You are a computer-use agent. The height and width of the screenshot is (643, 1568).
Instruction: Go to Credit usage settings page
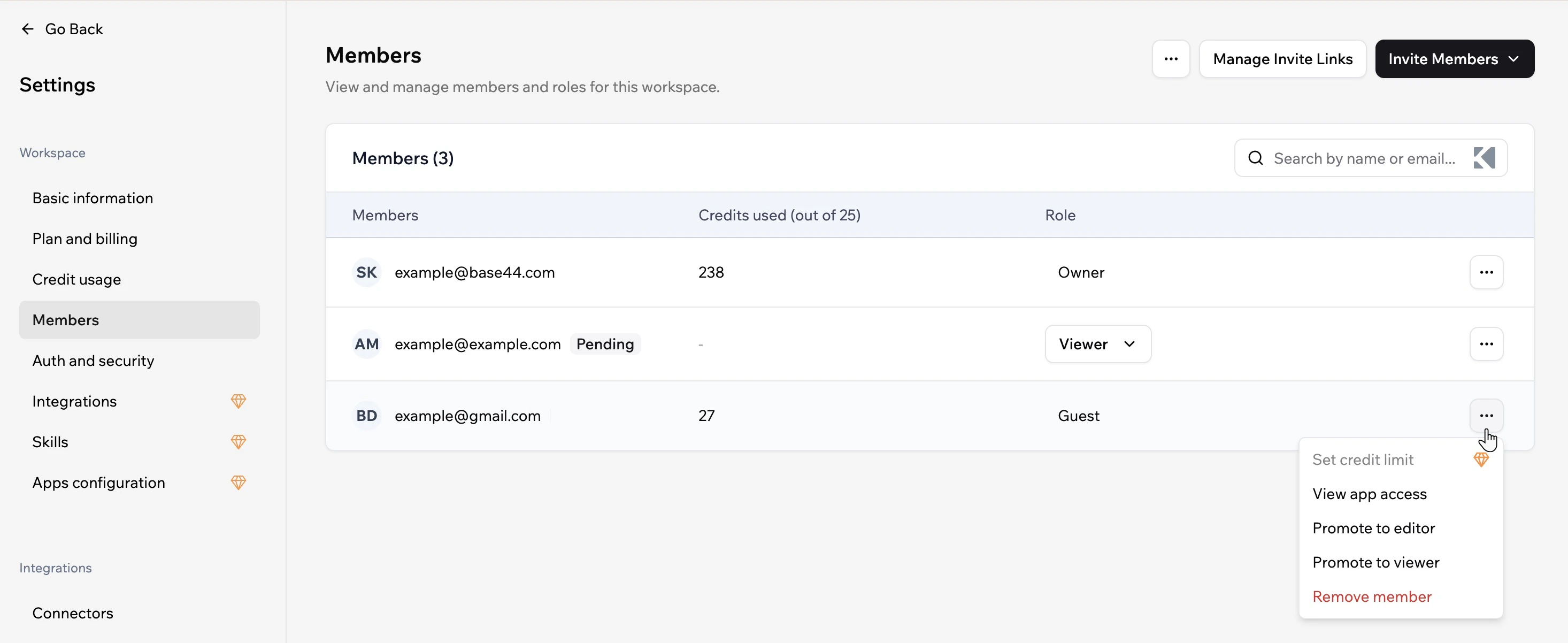[x=76, y=279]
